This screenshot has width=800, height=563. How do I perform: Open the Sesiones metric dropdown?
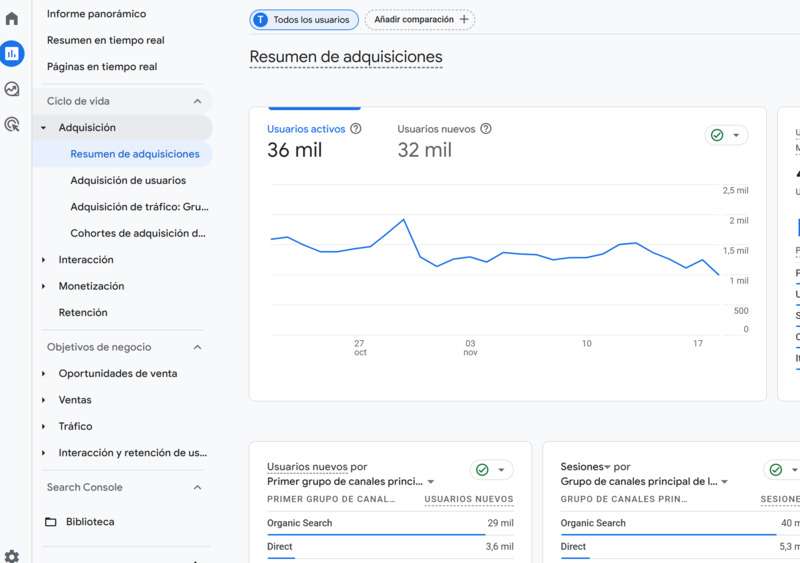click(608, 467)
